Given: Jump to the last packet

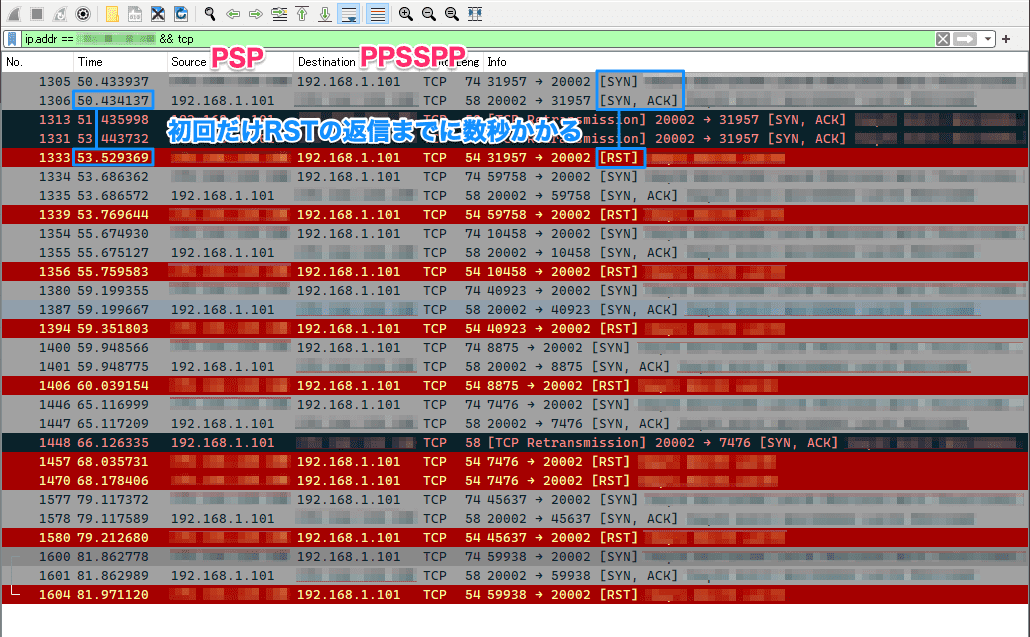Looking at the screenshot, I should 325,14.
